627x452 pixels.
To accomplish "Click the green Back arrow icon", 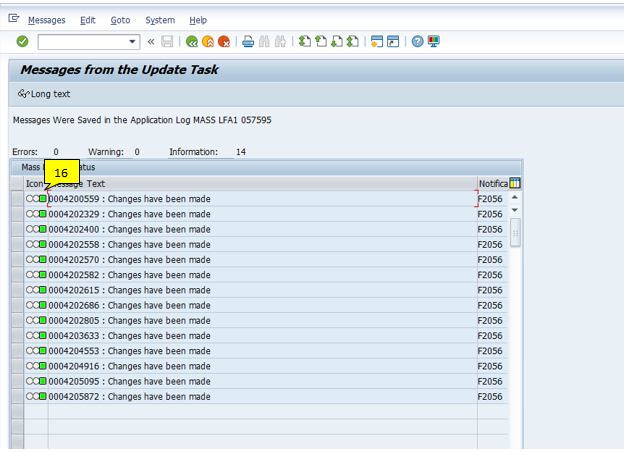I will point(192,42).
